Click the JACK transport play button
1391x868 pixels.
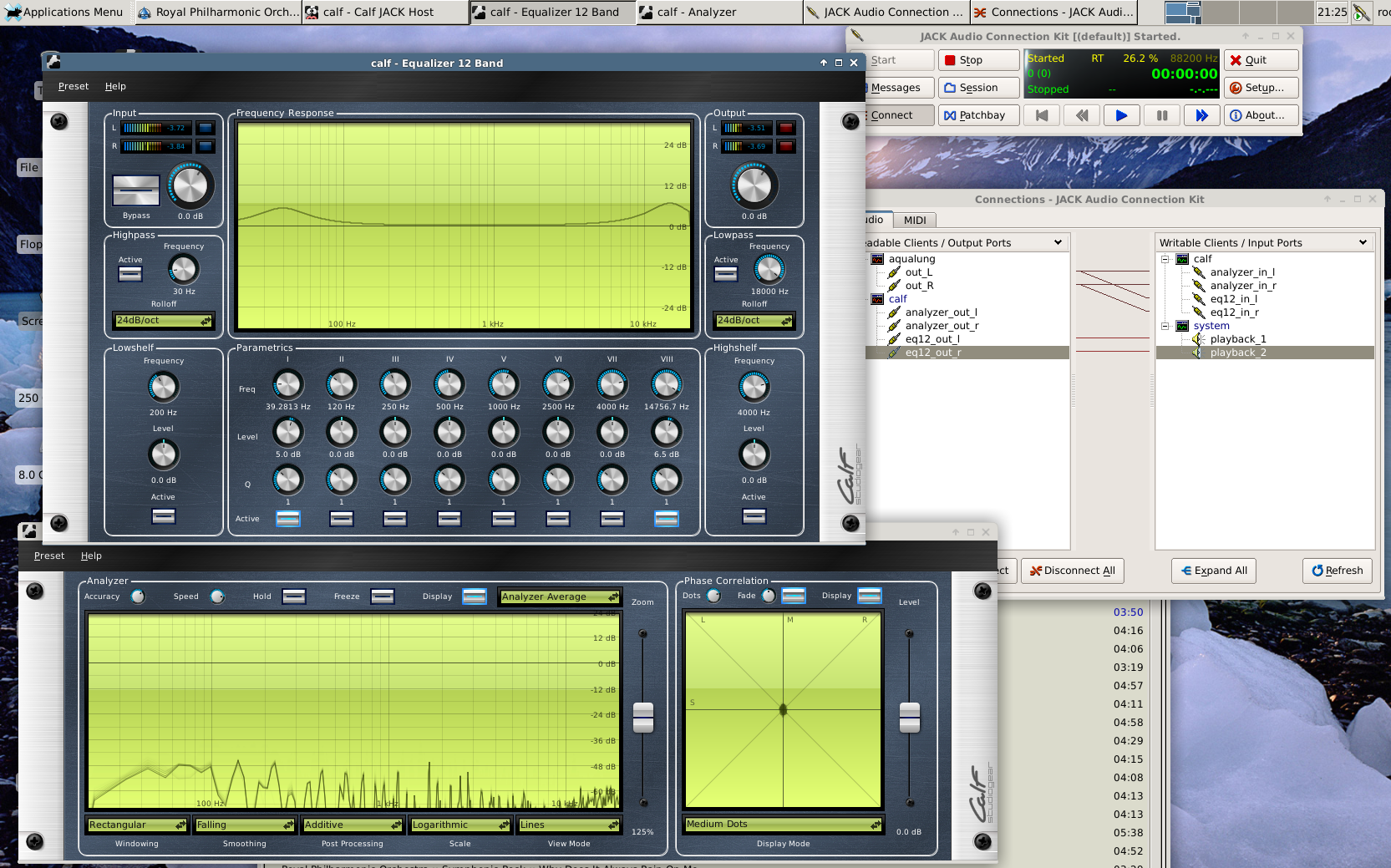pyautogui.click(x=1121, y=115)
